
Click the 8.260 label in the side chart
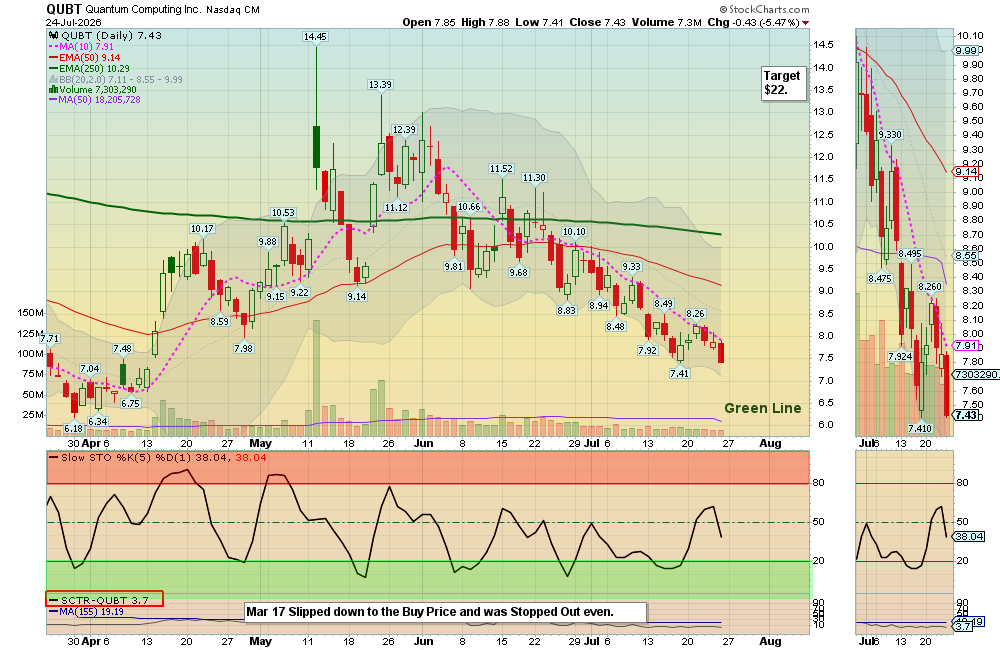coord(930,287)
